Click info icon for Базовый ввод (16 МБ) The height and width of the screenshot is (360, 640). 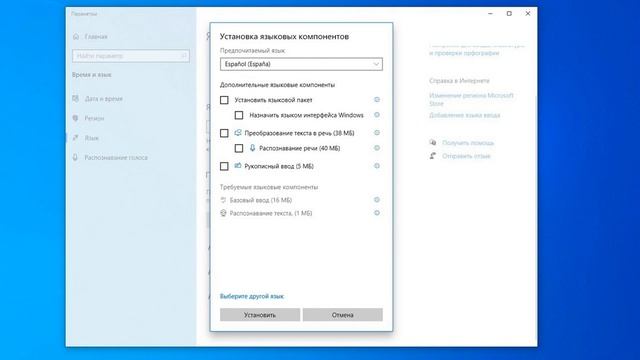click(x=377, y=200)
